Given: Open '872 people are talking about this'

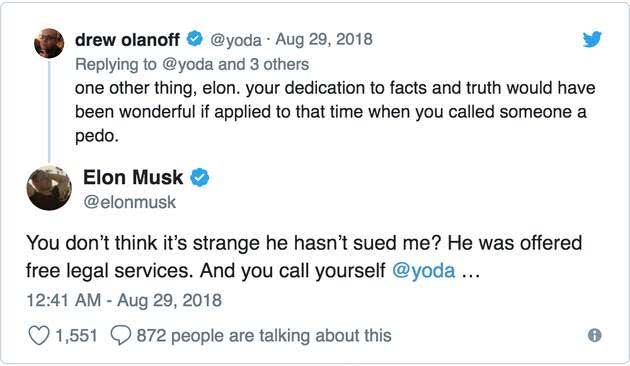Looking at the screenshot, I should pyautogui.click(x=264, y=336).
